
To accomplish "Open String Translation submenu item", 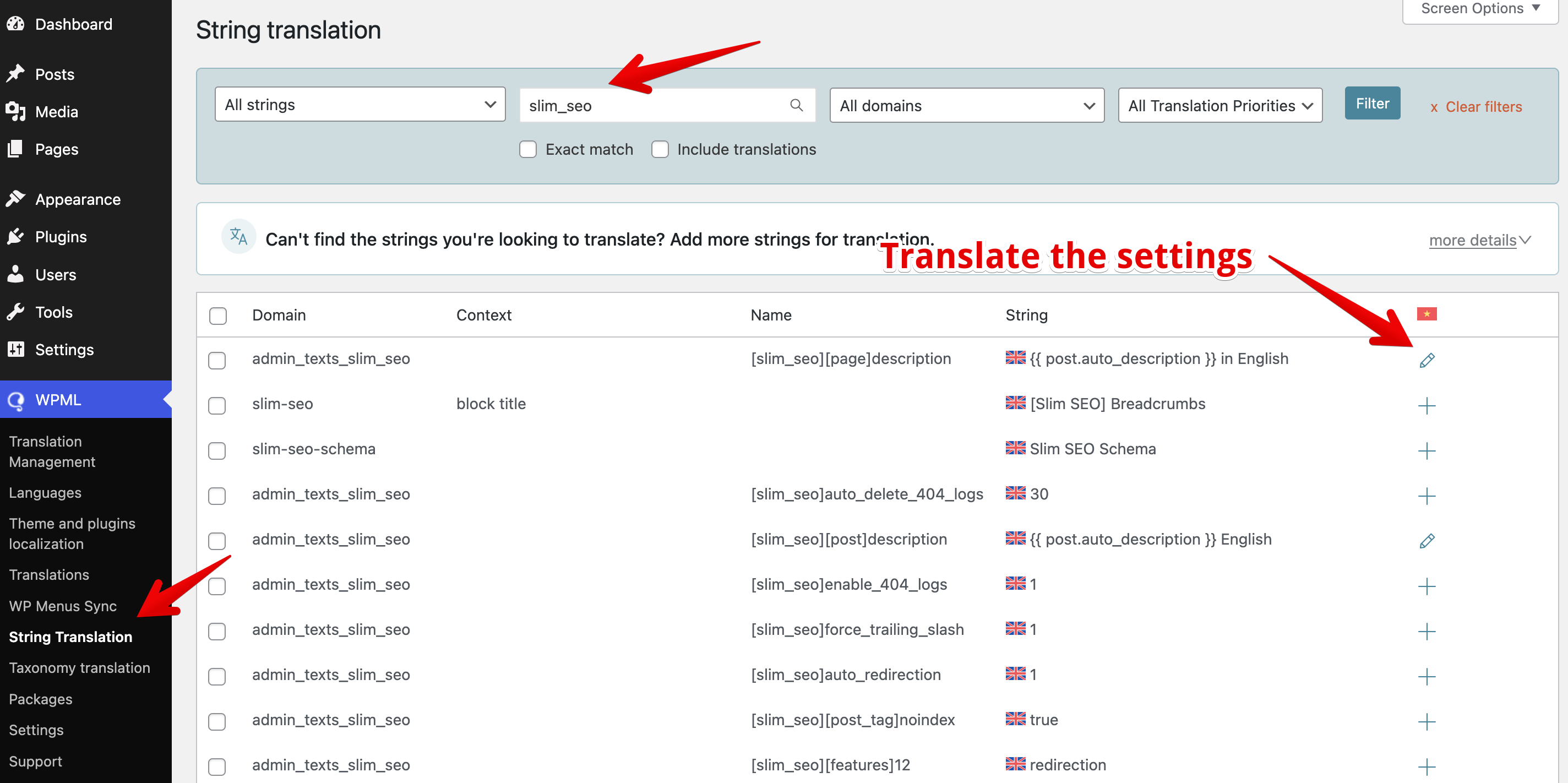I will 70,637.
